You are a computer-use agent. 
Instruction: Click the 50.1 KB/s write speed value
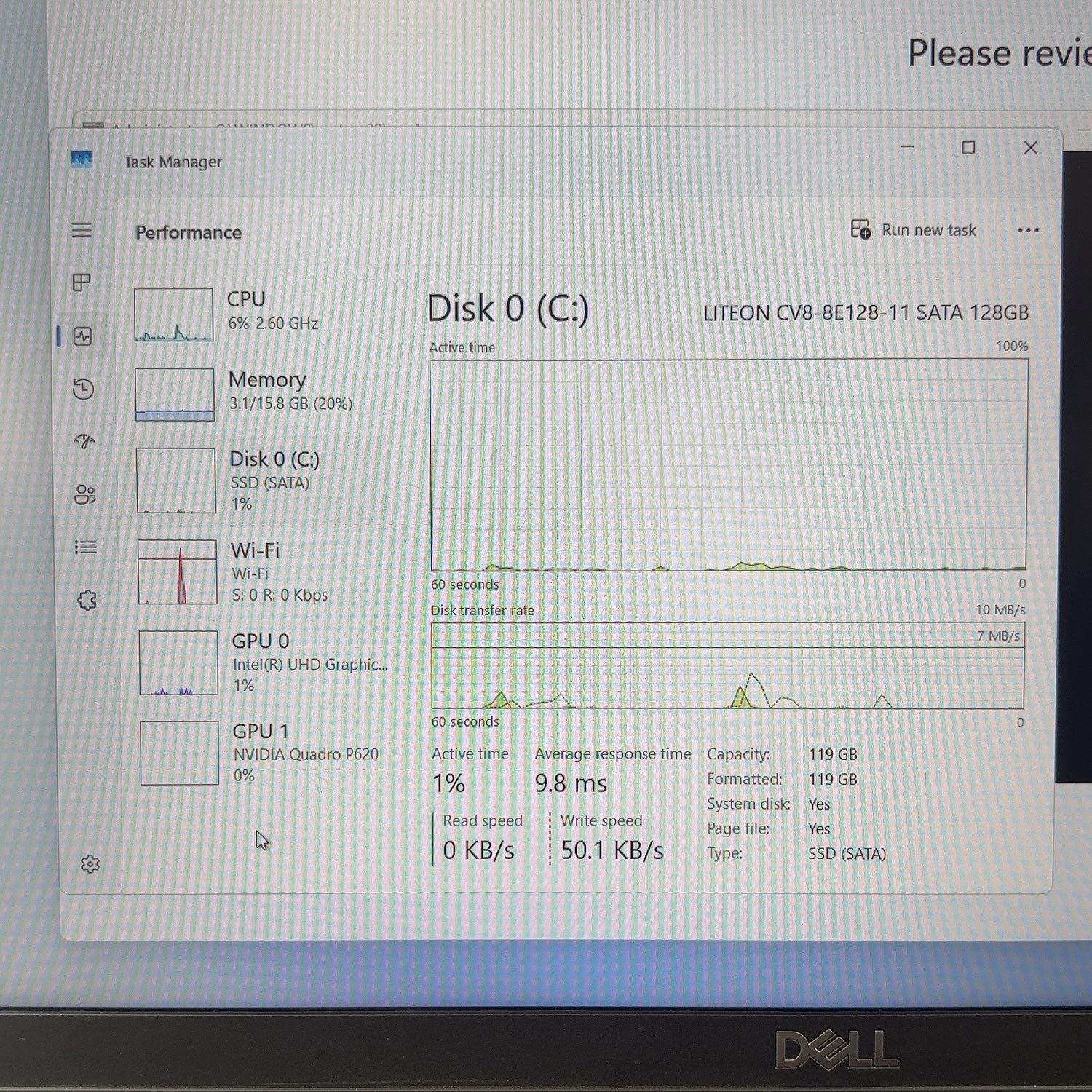point(612,850)
